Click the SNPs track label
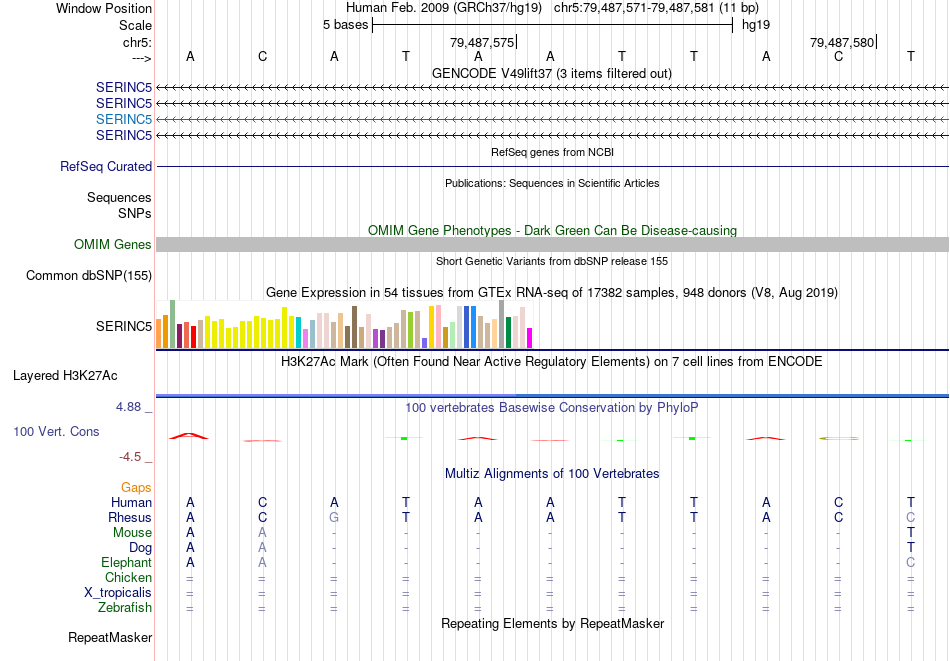This screenshot has width=950, height=661. (x=135, y=213)
